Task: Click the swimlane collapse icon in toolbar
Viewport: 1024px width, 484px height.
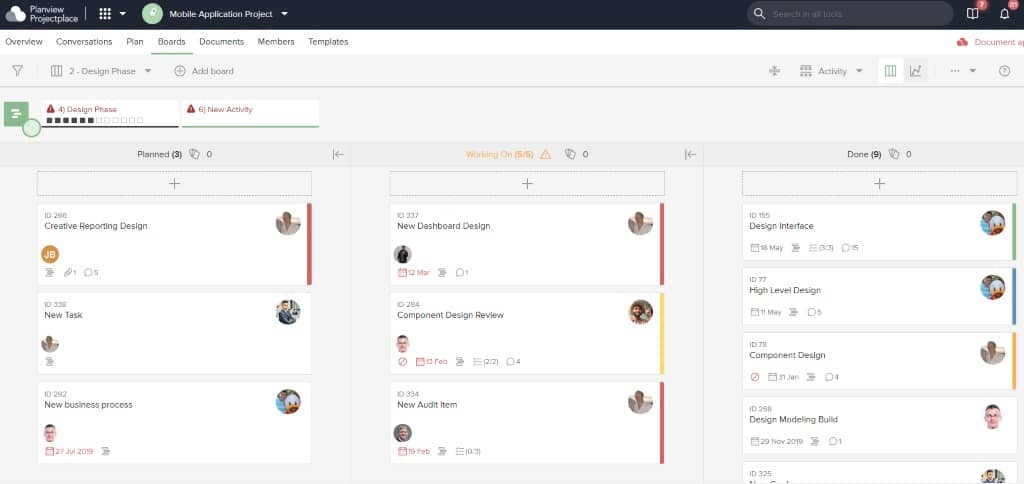Action: pyautogui.click(x=775, y=71)
